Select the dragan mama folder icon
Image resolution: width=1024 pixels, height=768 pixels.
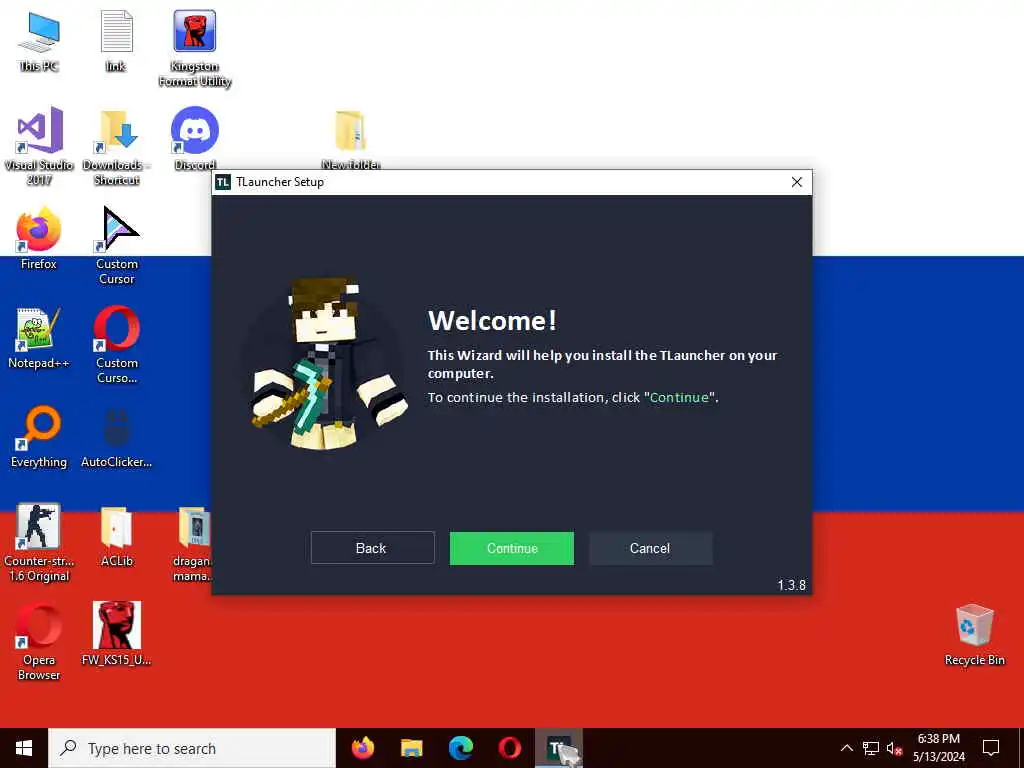tap(193, 543)
